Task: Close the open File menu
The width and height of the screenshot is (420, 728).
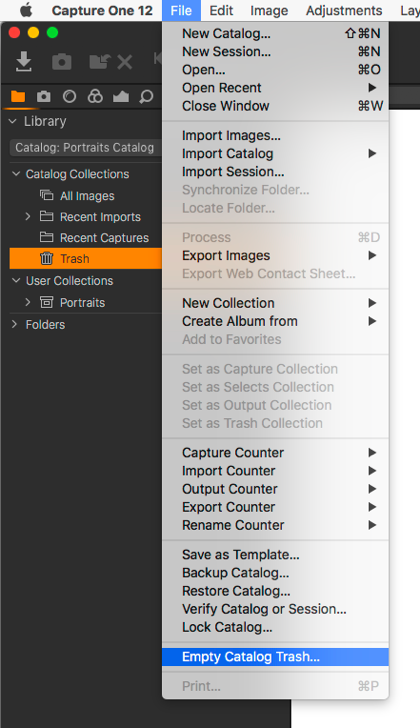Action: [x=181, y=10]
